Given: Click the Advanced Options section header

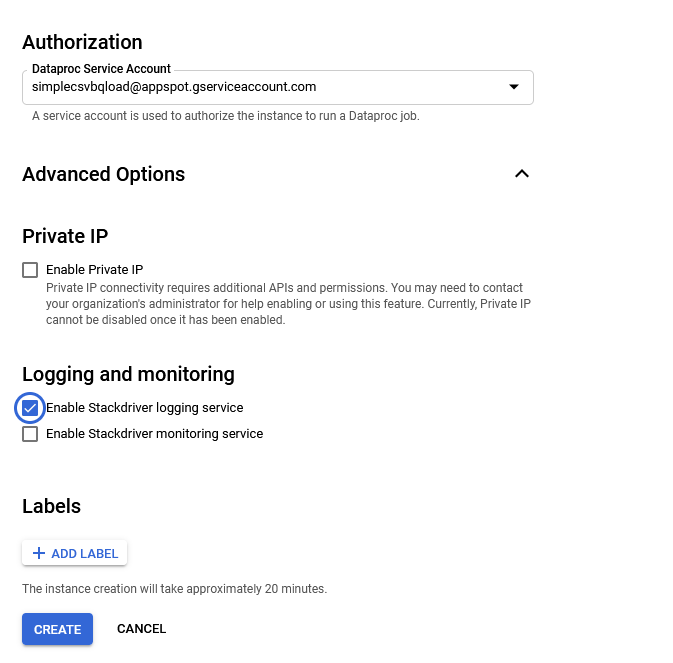Looking at the screenshot, I should (103, 174).
